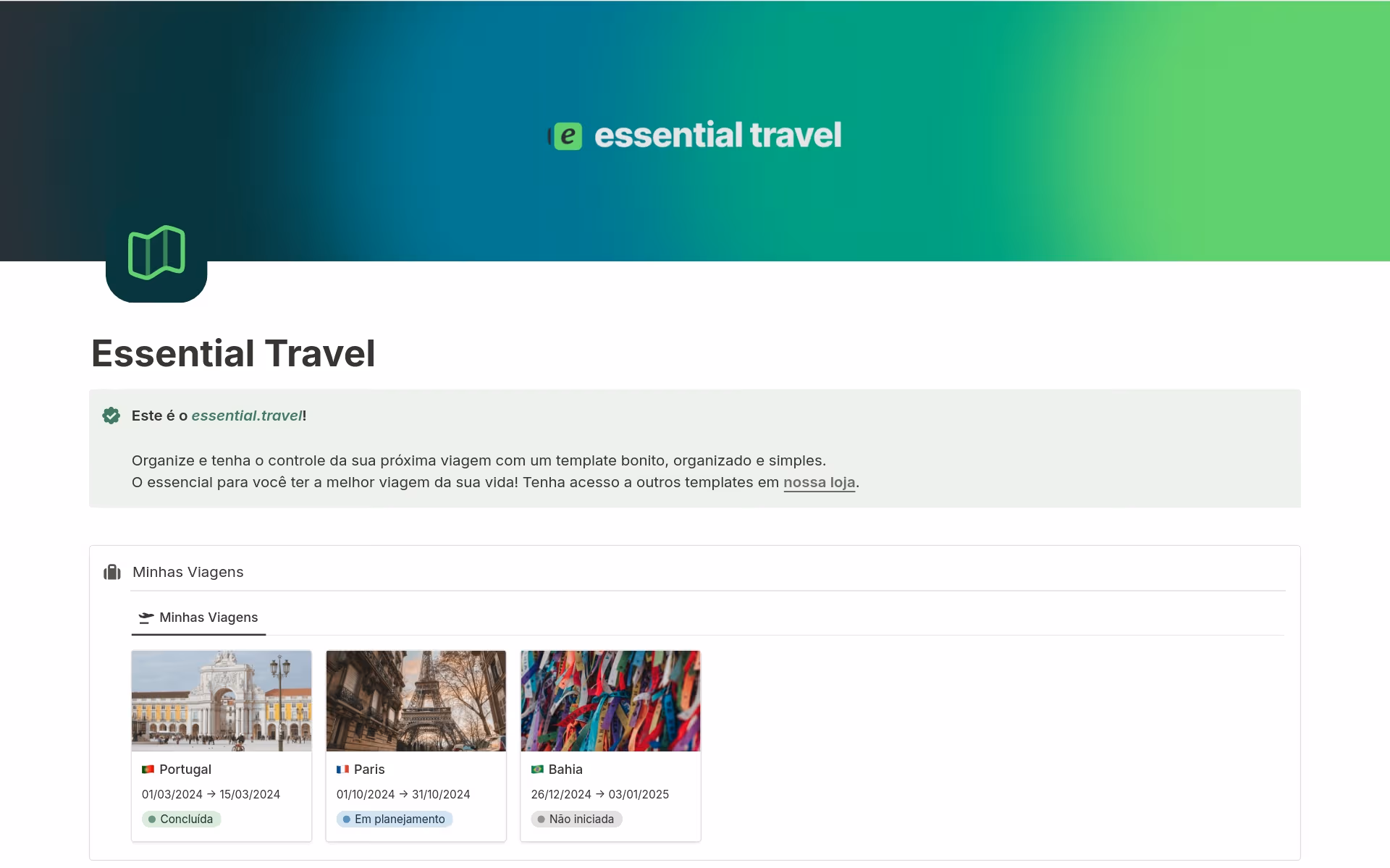Open the 'nossa loja' link
The height and width of the screenshot is (868, 1390).
click(819, 482)
